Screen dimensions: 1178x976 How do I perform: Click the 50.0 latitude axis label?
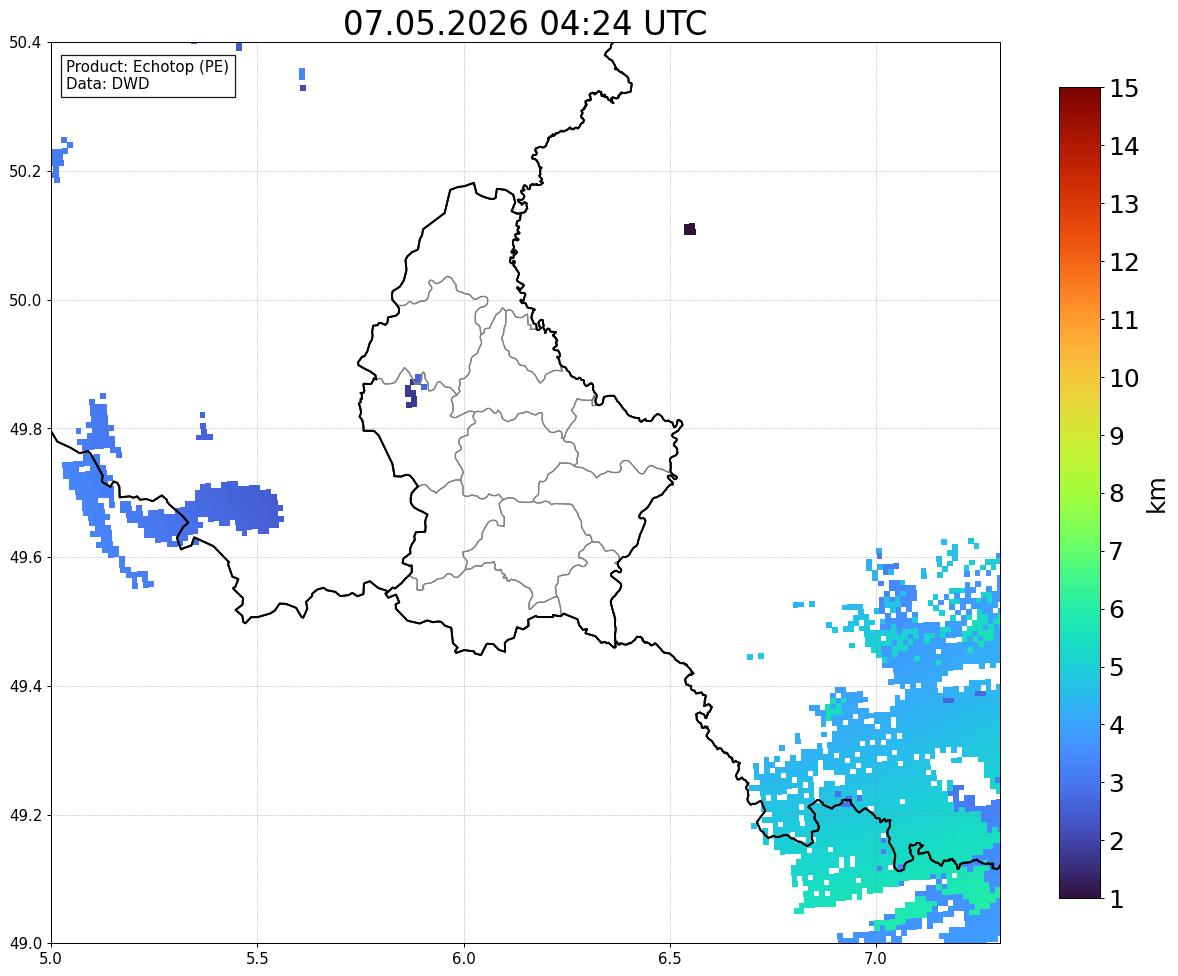coord(24,301)
